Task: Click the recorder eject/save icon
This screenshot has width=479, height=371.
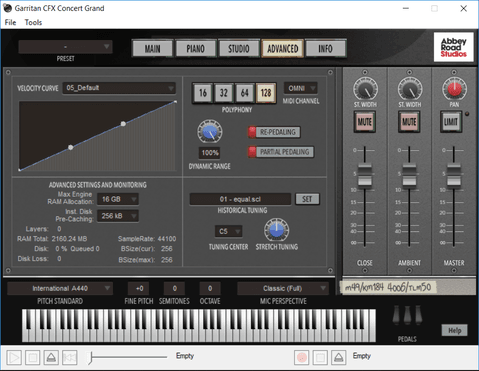Action: point(338,358)
